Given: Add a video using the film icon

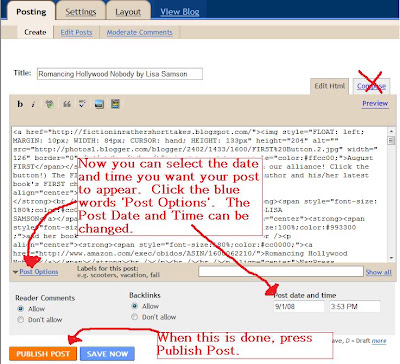Looking at the screenshot, I should tap(115, 104).
